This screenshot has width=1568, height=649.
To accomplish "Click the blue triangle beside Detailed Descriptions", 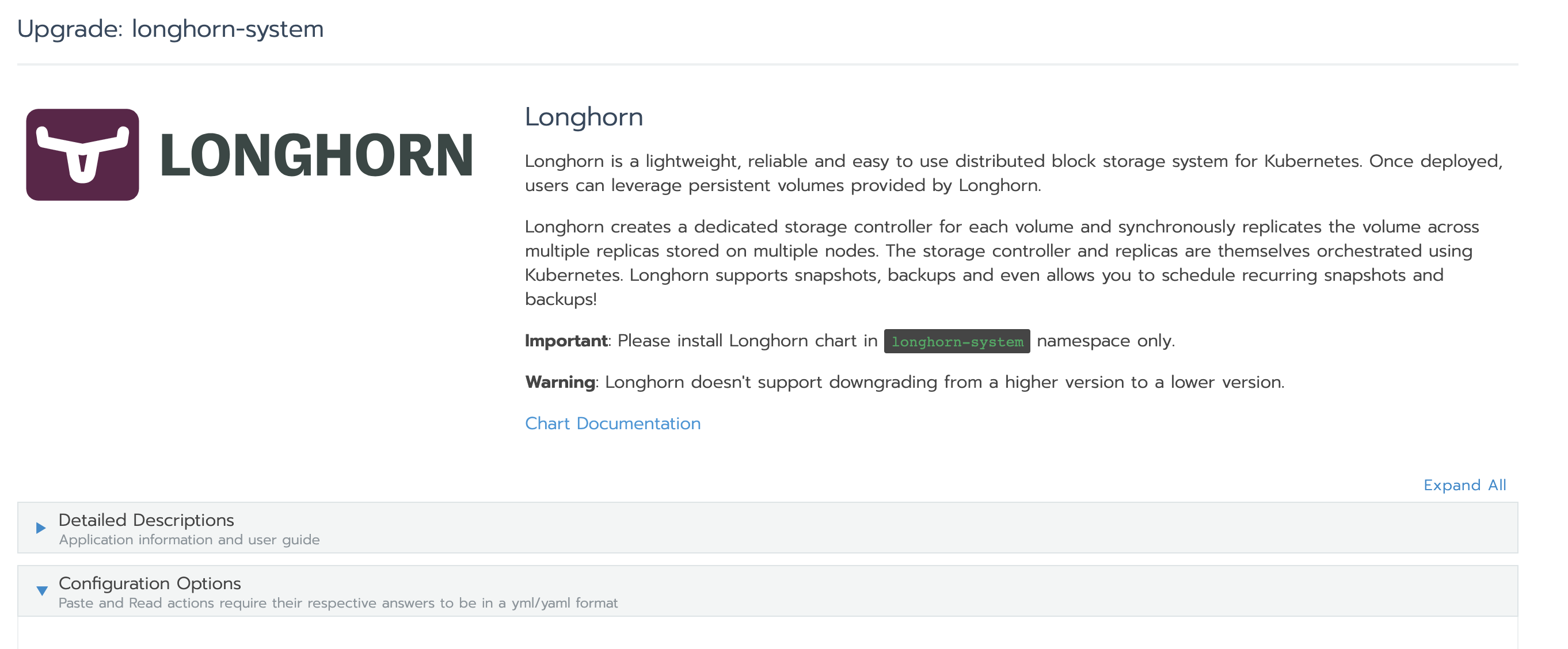I will [x=41, y=528].
